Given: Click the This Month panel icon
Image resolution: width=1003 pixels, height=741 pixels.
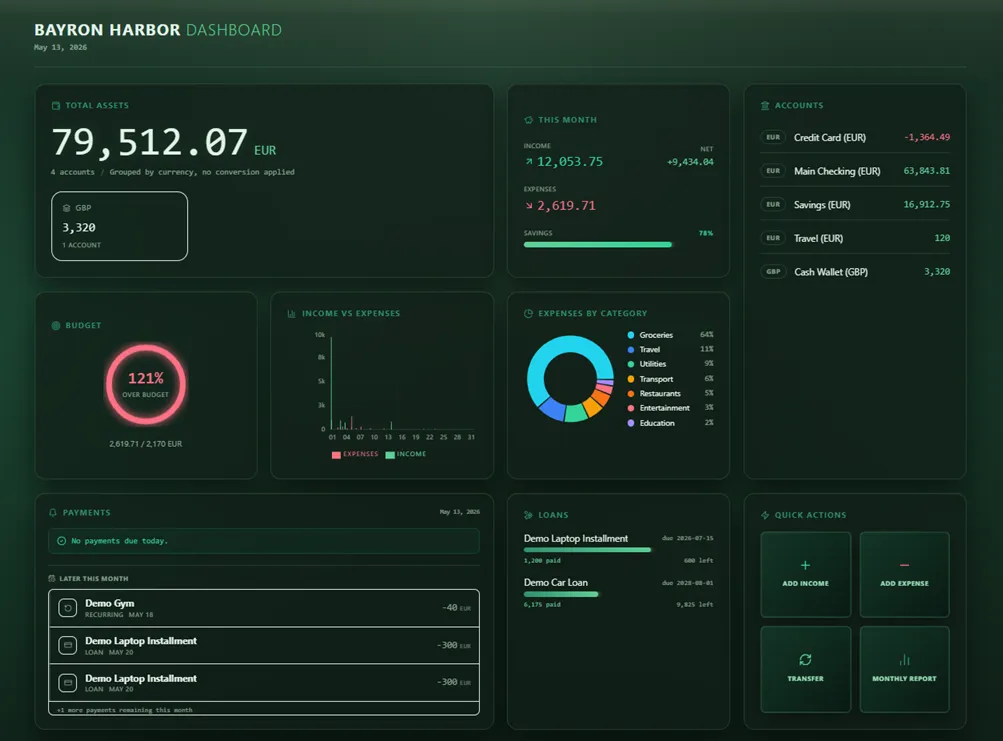Looking at the screenshot, I should point(528,120).
